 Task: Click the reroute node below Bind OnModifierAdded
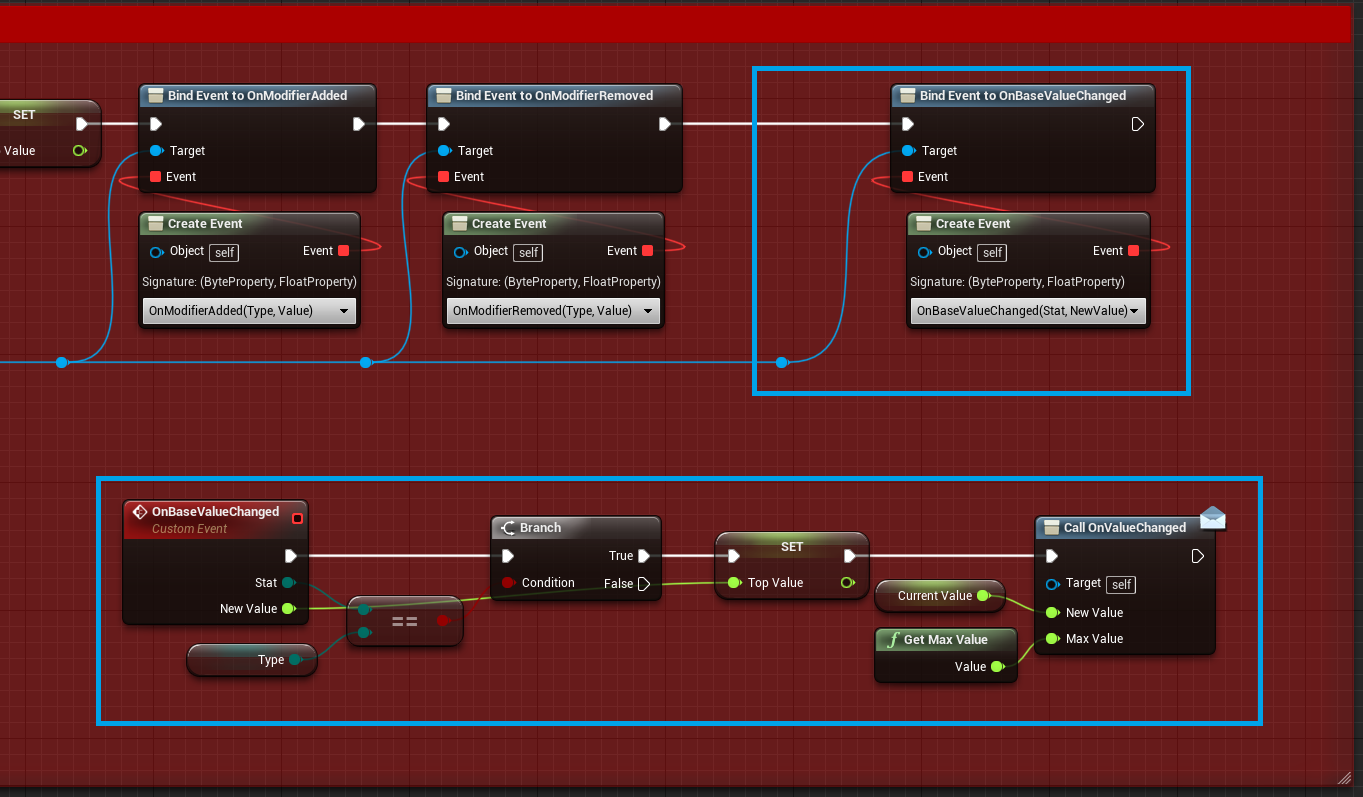click(62, 362)
